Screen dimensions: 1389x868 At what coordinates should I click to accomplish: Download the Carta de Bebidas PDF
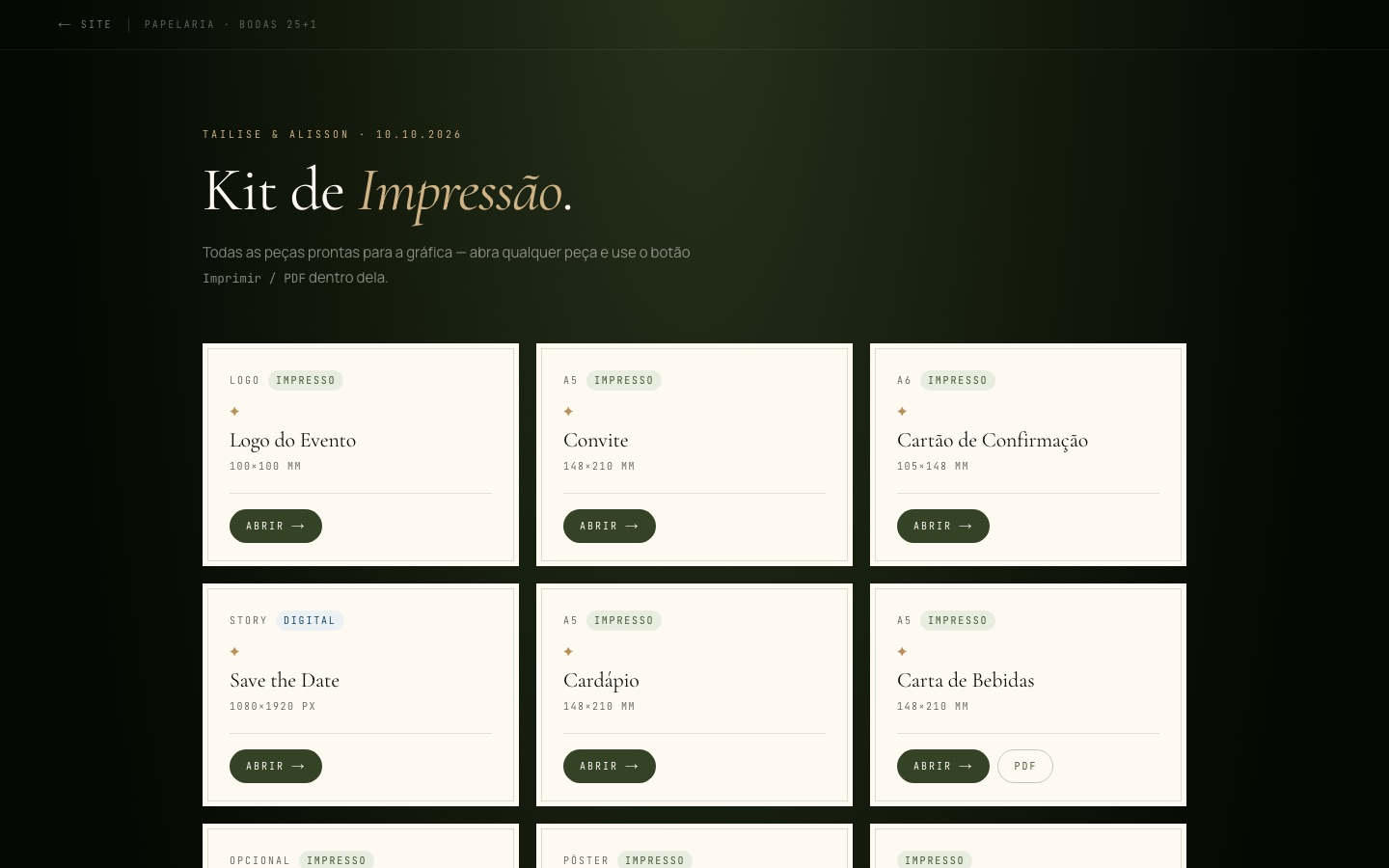1025,766
